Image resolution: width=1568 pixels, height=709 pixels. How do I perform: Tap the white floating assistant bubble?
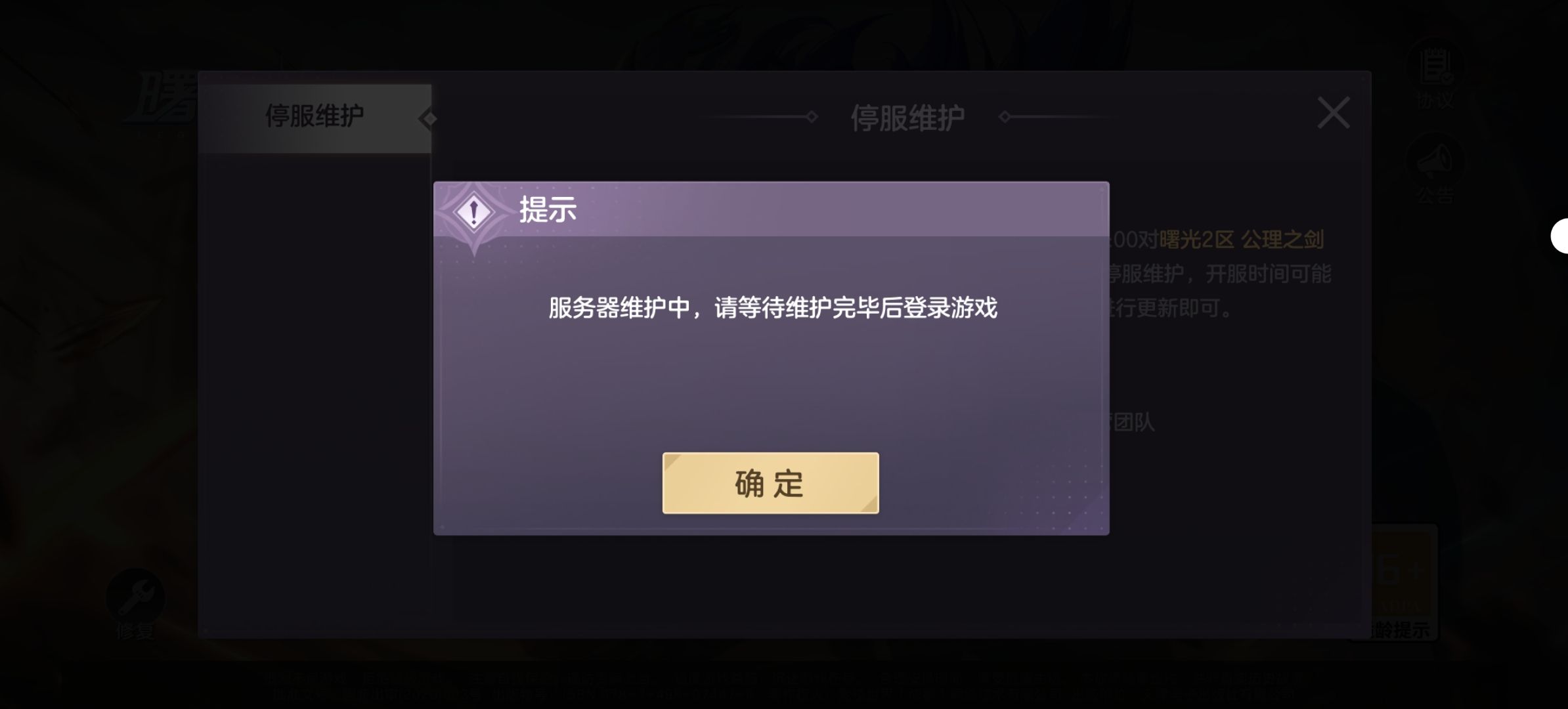click(x=1559, y=236)
